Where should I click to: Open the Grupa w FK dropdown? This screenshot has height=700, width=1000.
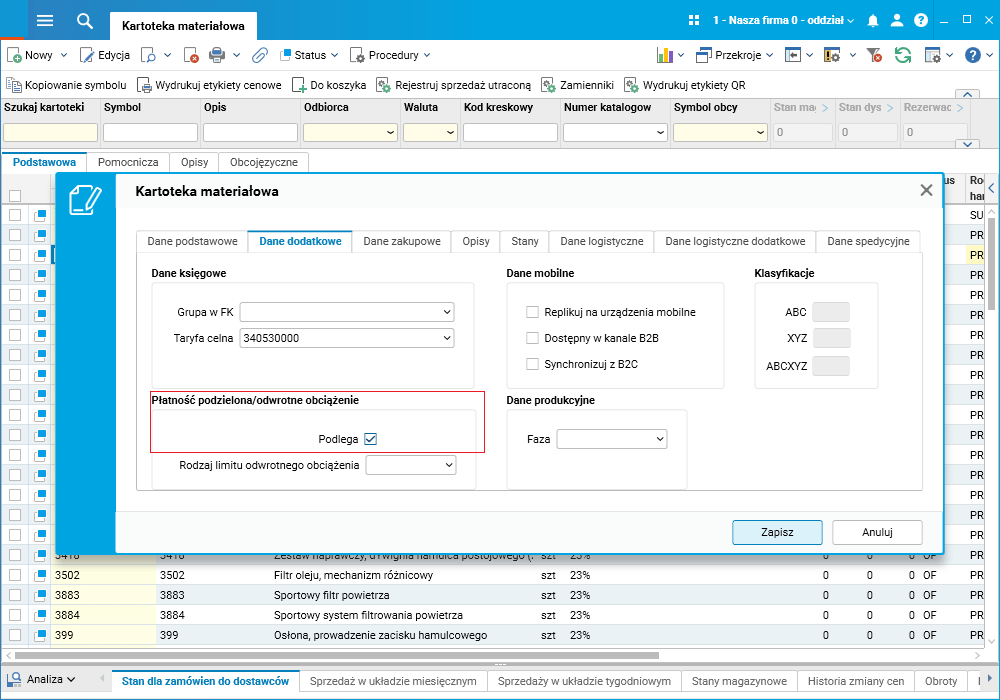(x=446, y=312)
